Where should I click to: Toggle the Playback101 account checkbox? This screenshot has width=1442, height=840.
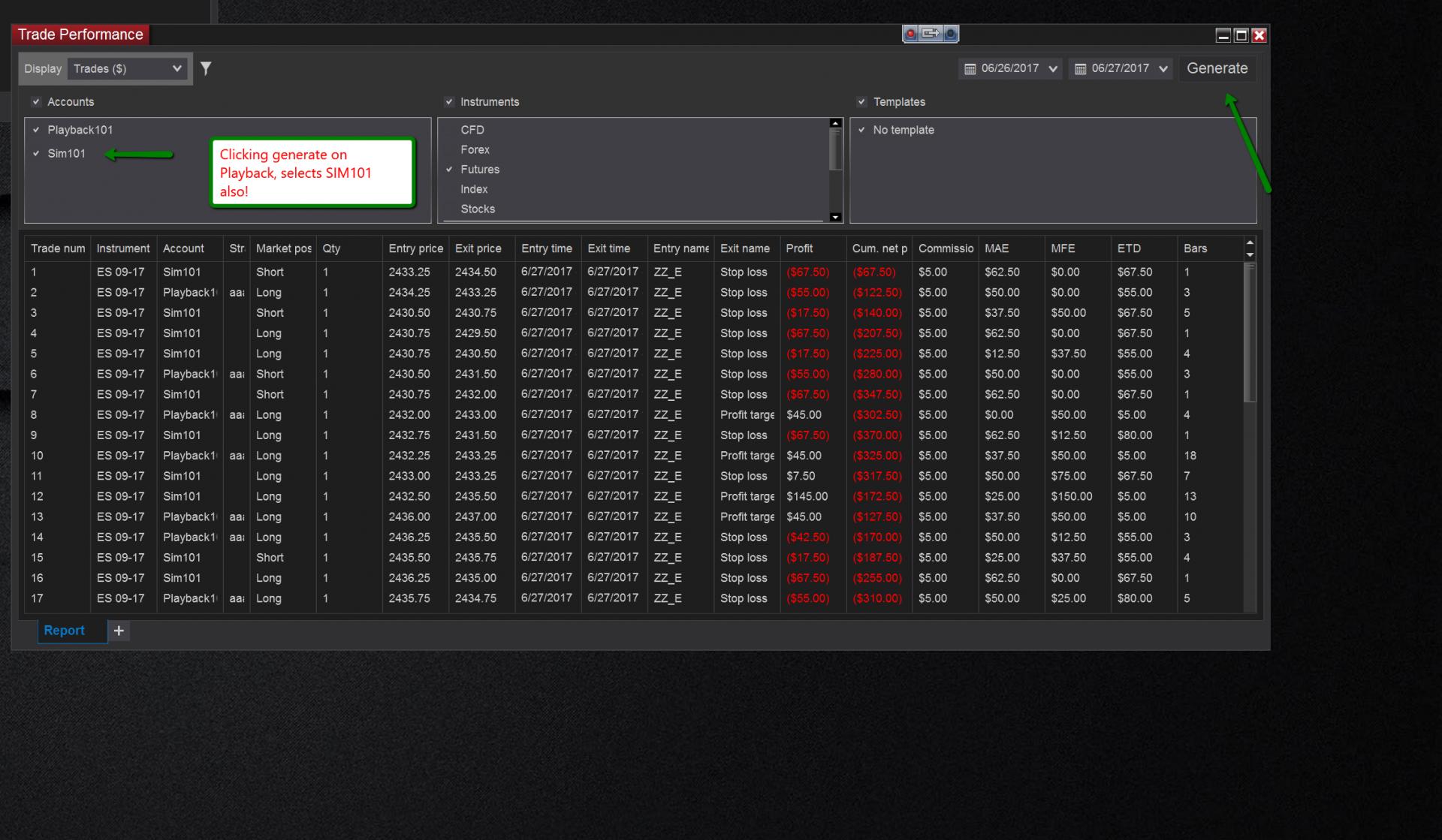pos(36,130)
